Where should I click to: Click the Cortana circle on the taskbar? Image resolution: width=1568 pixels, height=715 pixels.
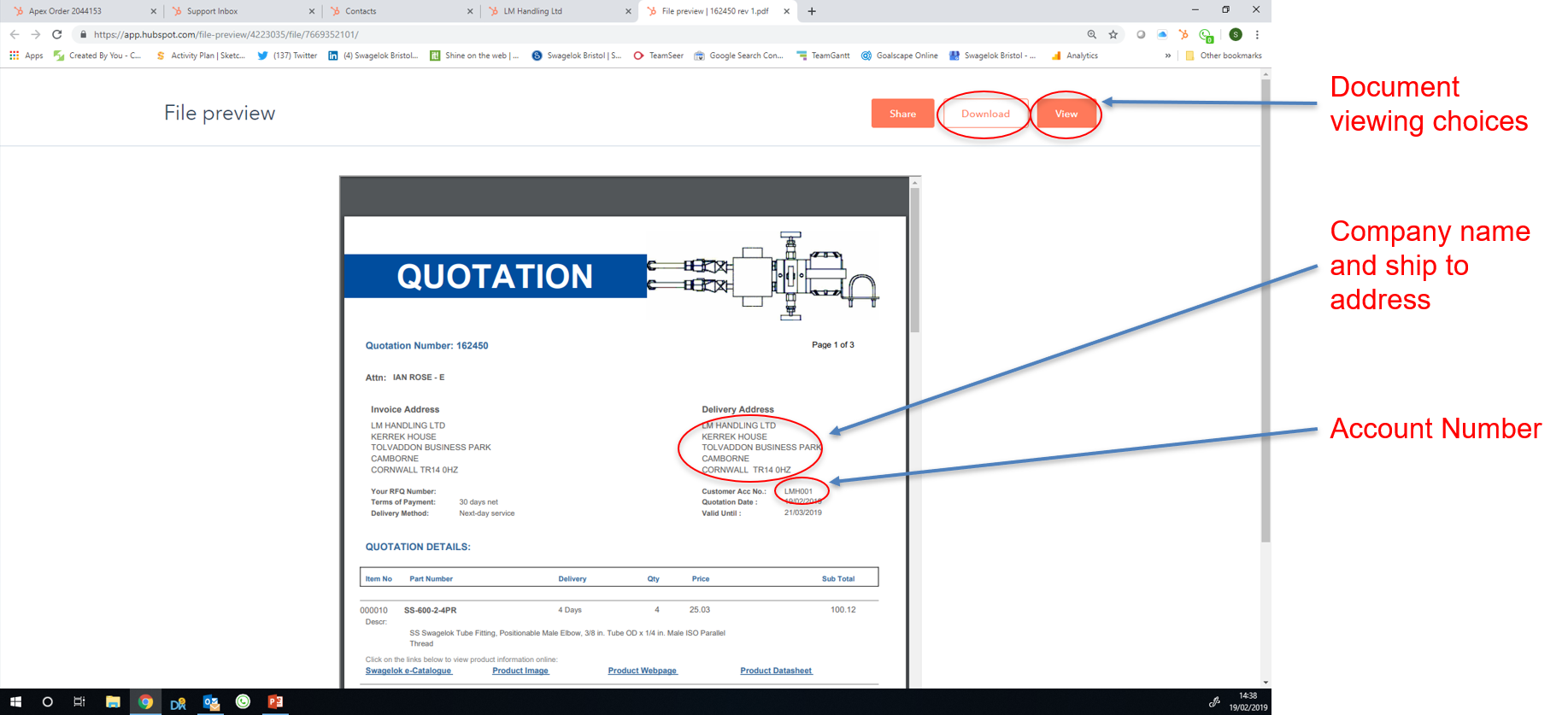[x=47, y=702]
